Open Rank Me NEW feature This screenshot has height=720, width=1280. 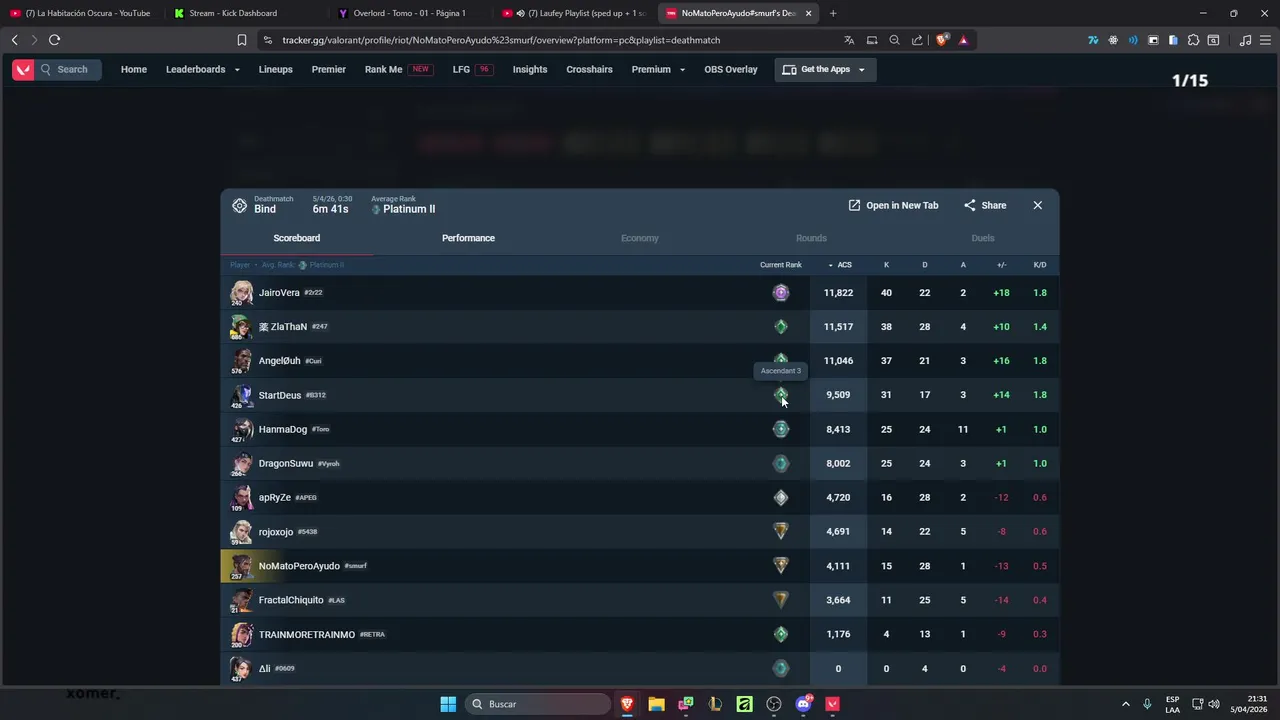click(x=399, y=69)
